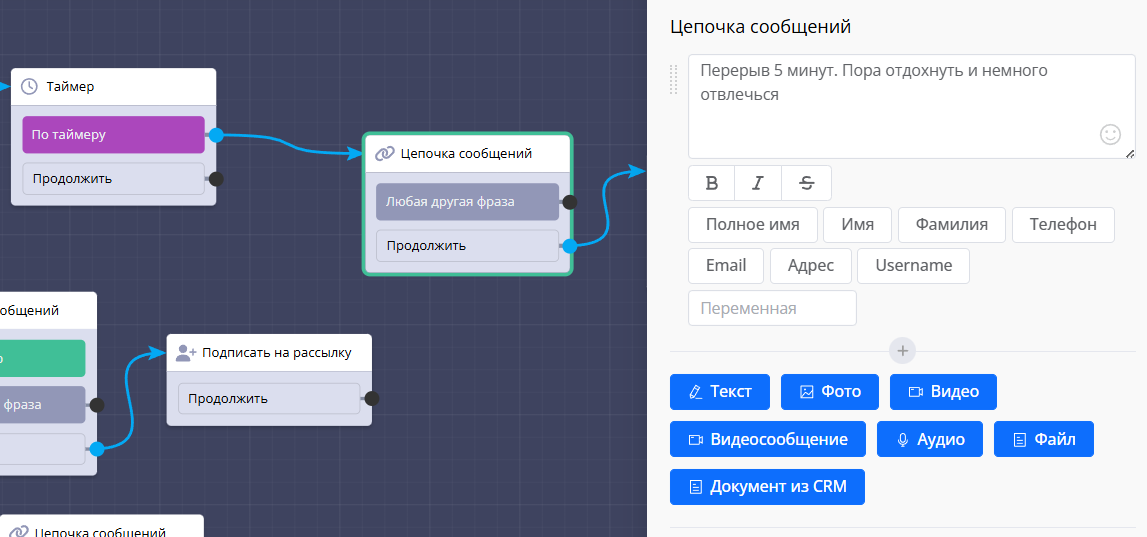Click chain link icon on selected Цепочка сообщений node
Image resolution: width=1147 pixels, height=537 pixels.
pyautogui.click(x=384, y=154)
